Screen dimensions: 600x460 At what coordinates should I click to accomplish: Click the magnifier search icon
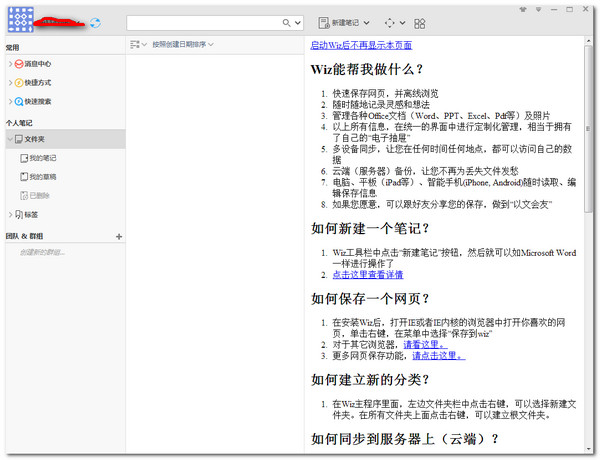(x=286, y=23)
